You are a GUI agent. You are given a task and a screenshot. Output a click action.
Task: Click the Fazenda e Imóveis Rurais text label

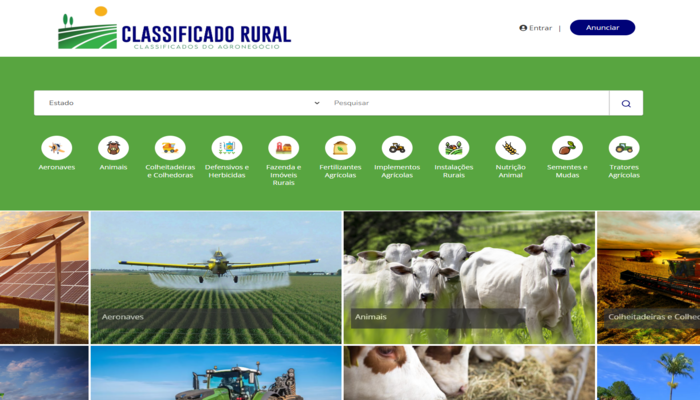click(283, 175)
